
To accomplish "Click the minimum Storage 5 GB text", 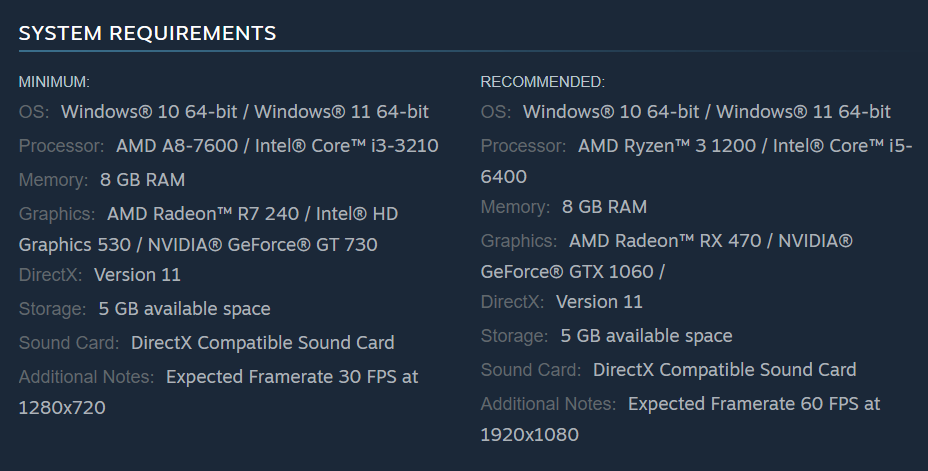I will (184, 308).
